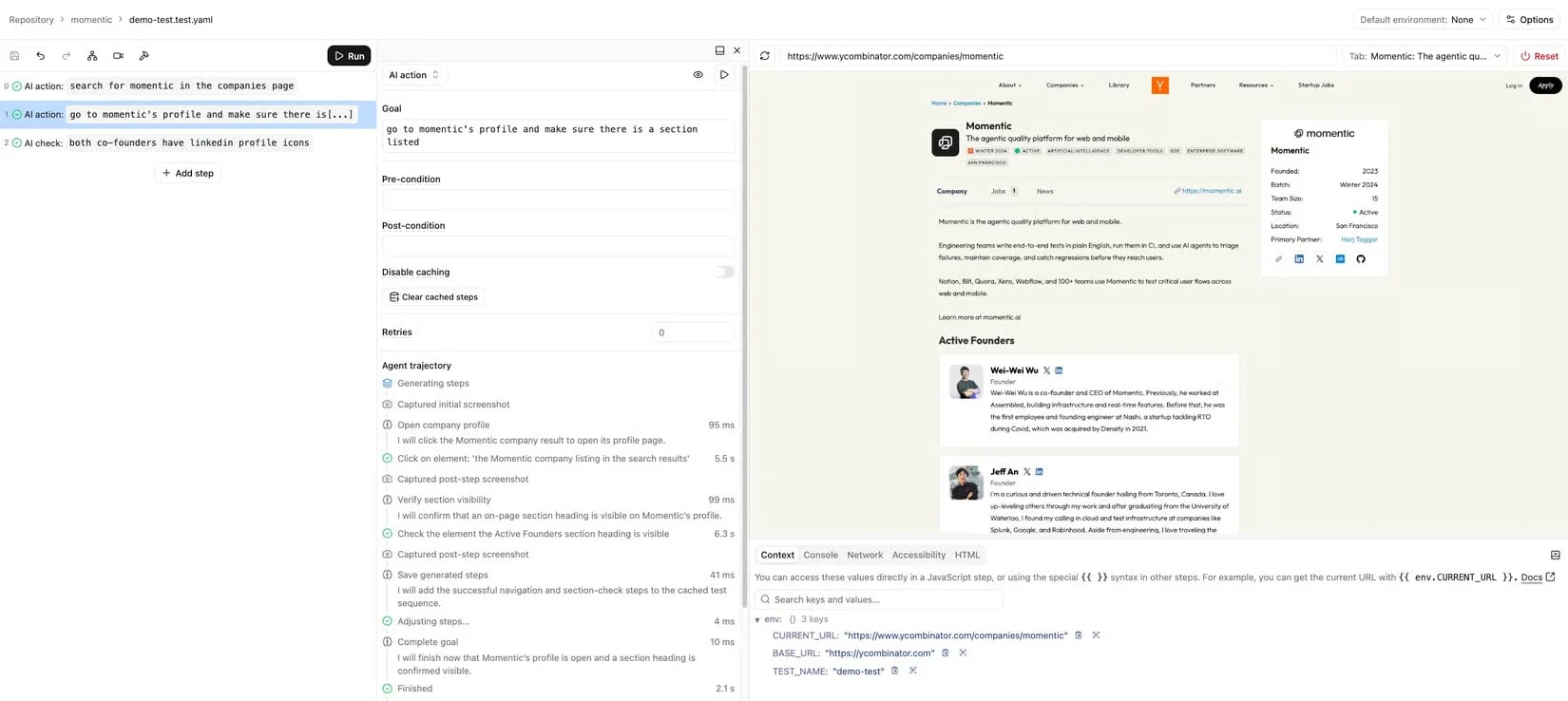Copy the TEST_NAME value
The height and width of the screenshot is (701, 1568).
tap(894, 672)
